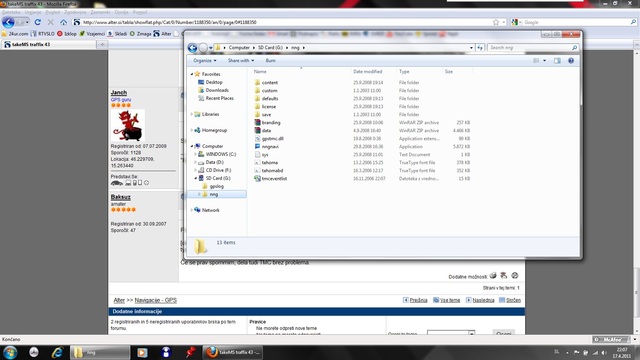This screenshot has height=360, width=640.
Task: Go back in the Explorer window
Action: 192,48
